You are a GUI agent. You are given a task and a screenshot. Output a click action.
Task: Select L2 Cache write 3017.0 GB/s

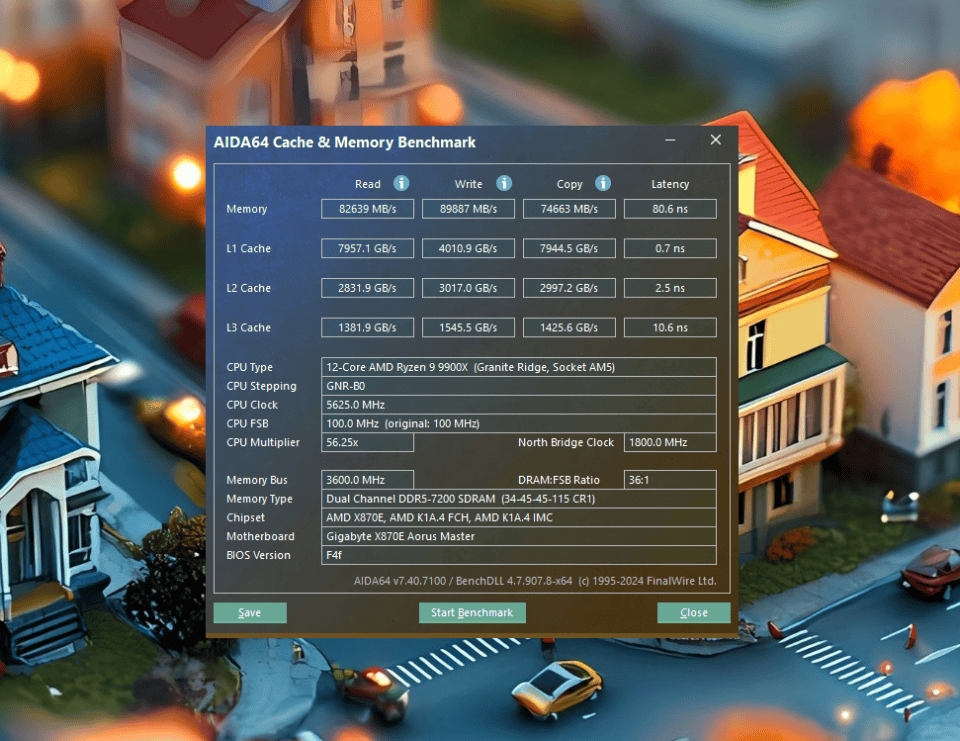(x=468, y=288)
